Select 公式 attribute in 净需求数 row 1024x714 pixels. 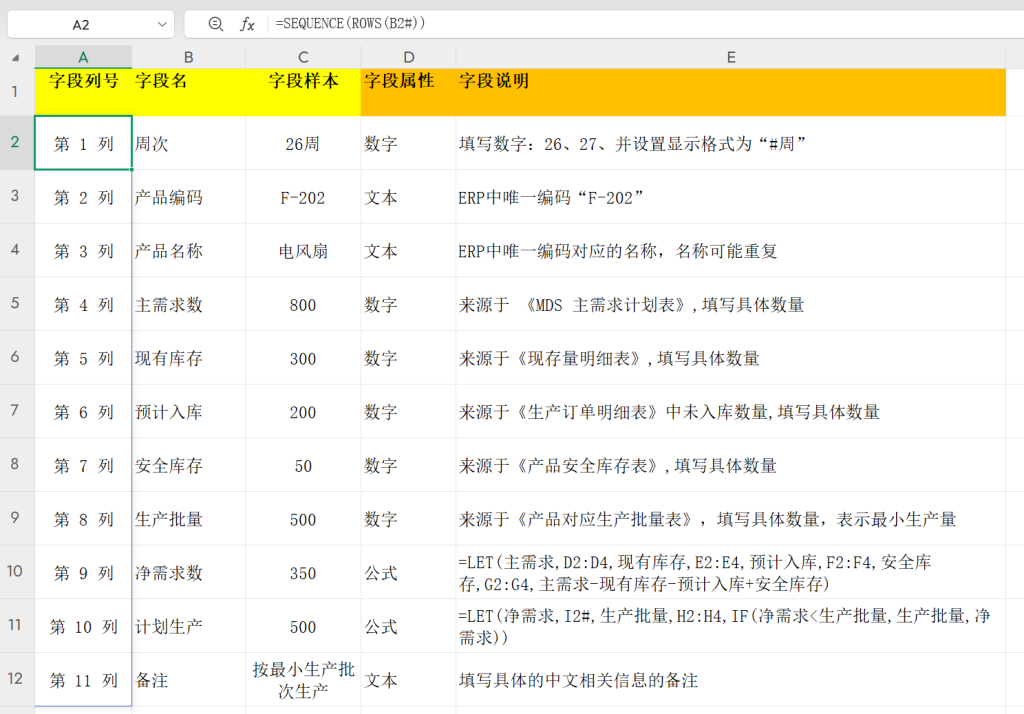tap(408, 573)
